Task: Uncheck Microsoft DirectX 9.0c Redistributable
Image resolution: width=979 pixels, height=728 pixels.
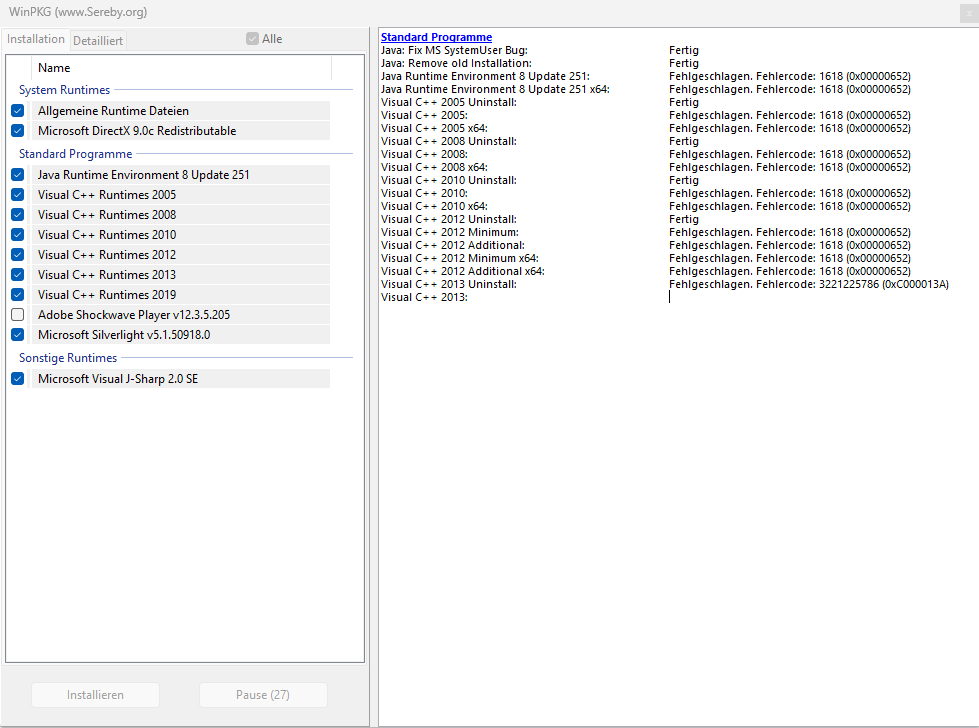Action: pyautogui.click(x=17, y=130)
